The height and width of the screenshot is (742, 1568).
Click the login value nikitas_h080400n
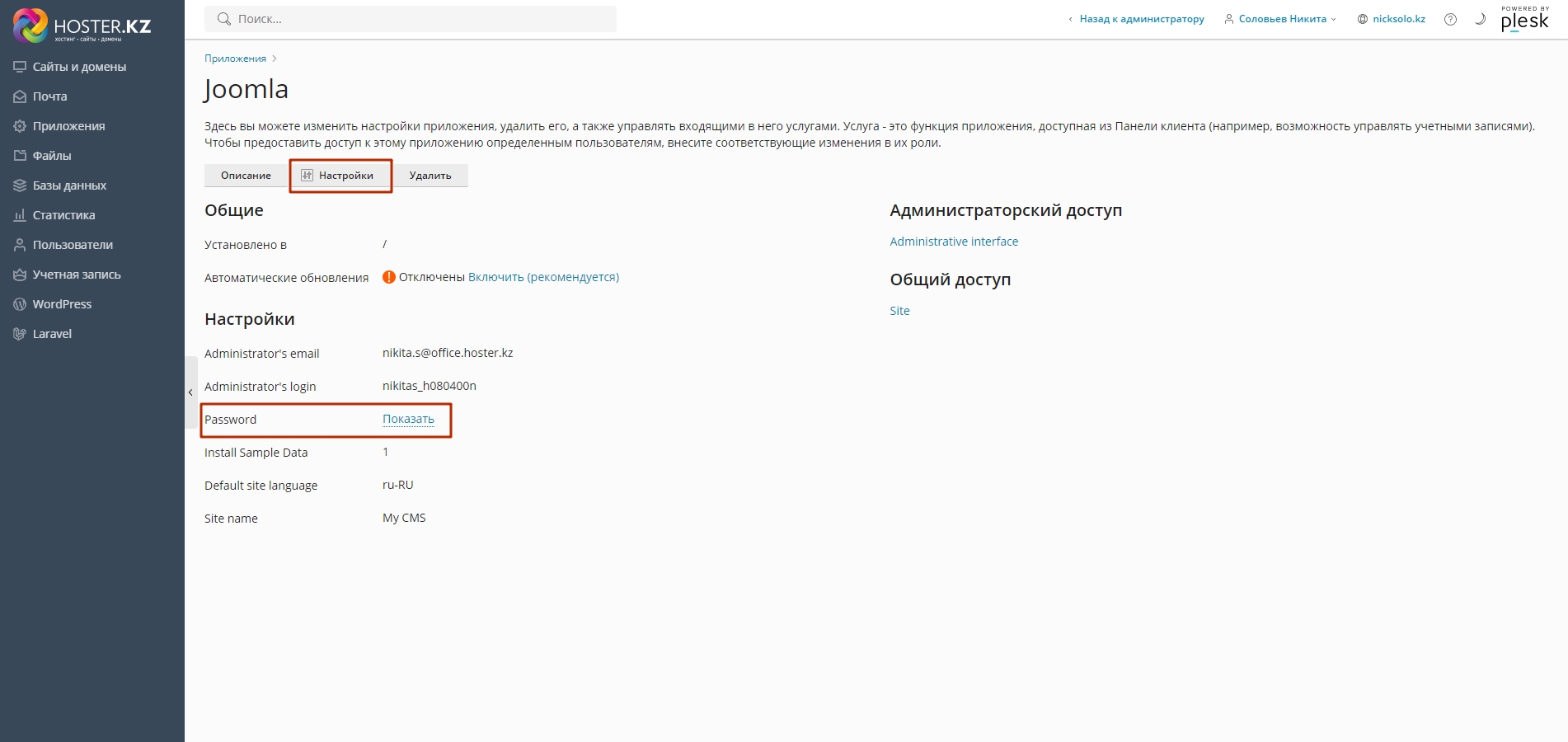(430, 386)
